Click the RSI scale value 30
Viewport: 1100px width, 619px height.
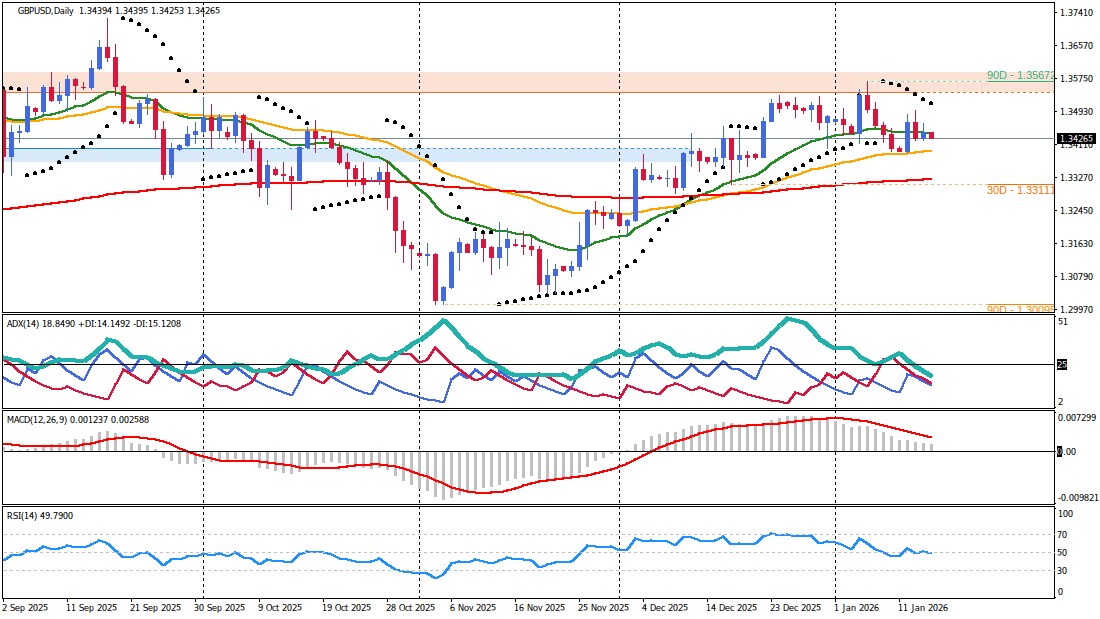tap(1063, 571)
